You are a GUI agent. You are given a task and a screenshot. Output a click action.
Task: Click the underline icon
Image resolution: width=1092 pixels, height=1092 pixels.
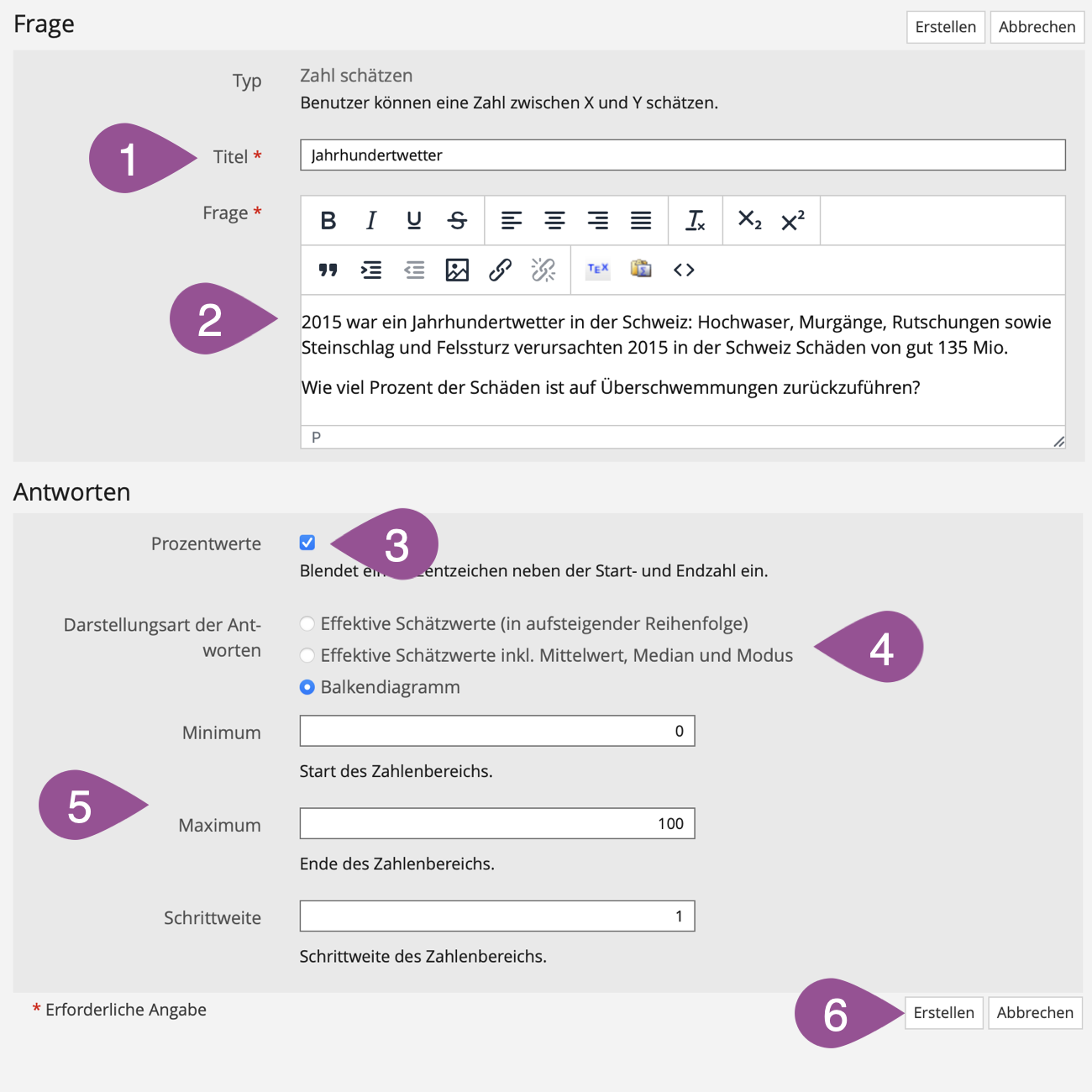pyautogui.click(x=414, y=221)
